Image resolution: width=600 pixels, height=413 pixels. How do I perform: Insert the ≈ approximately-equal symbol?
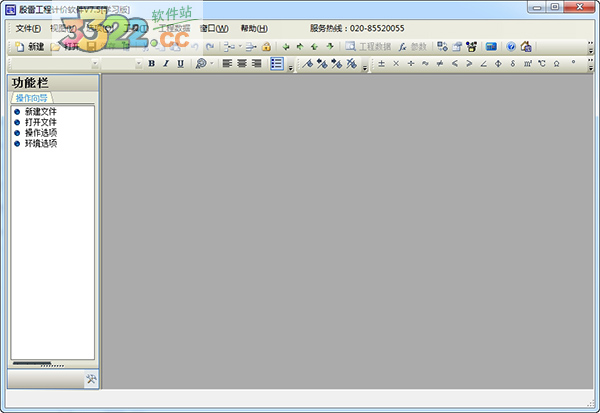tap(425, 64)
